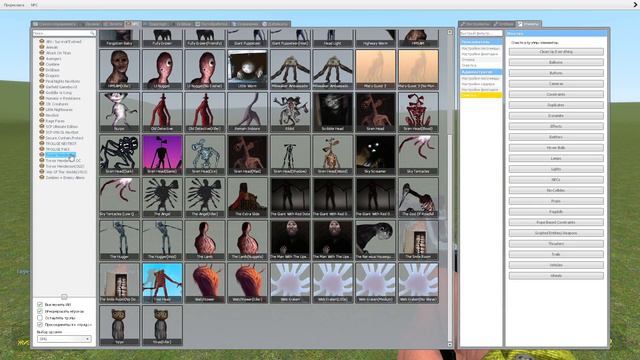Switch to the Утилиты tab in right panel
The height and width of the screenshot is (360, 640).
pos(529,24)
